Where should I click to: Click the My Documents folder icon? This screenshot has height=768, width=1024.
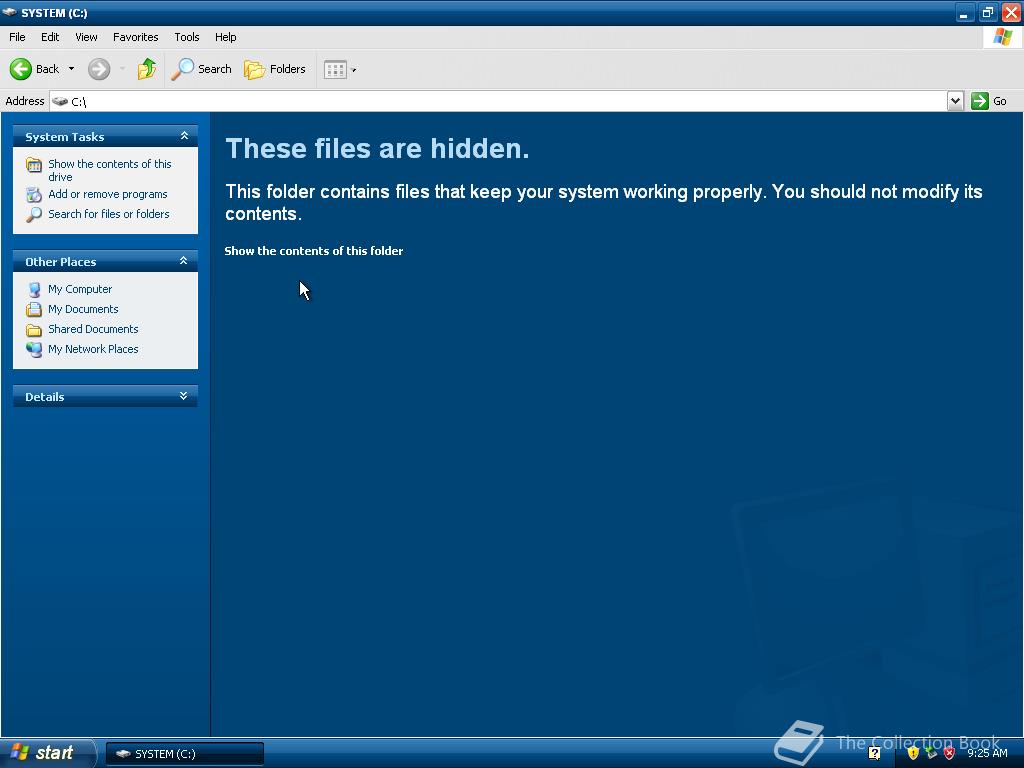point(34,310)
